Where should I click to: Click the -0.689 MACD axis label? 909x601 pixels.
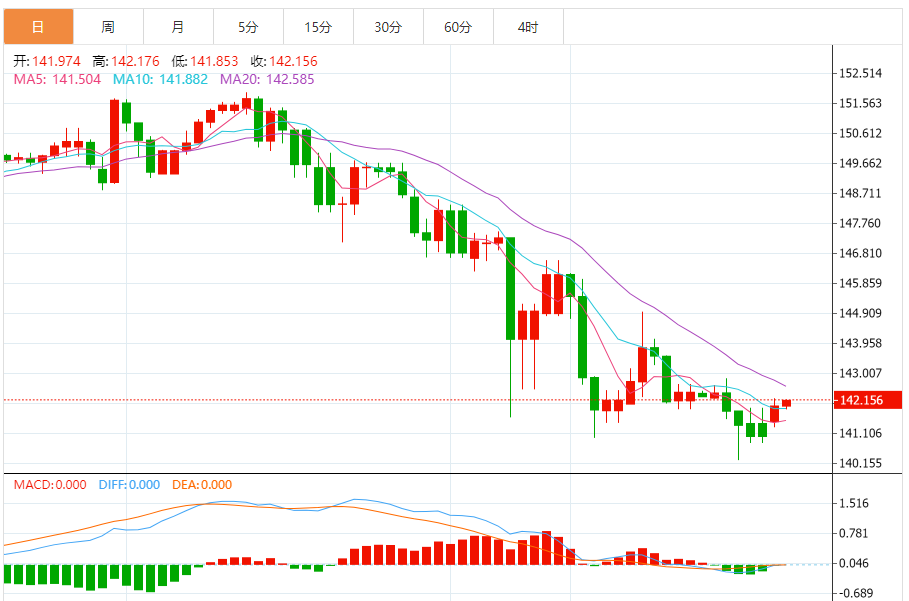tap(857, 593)
